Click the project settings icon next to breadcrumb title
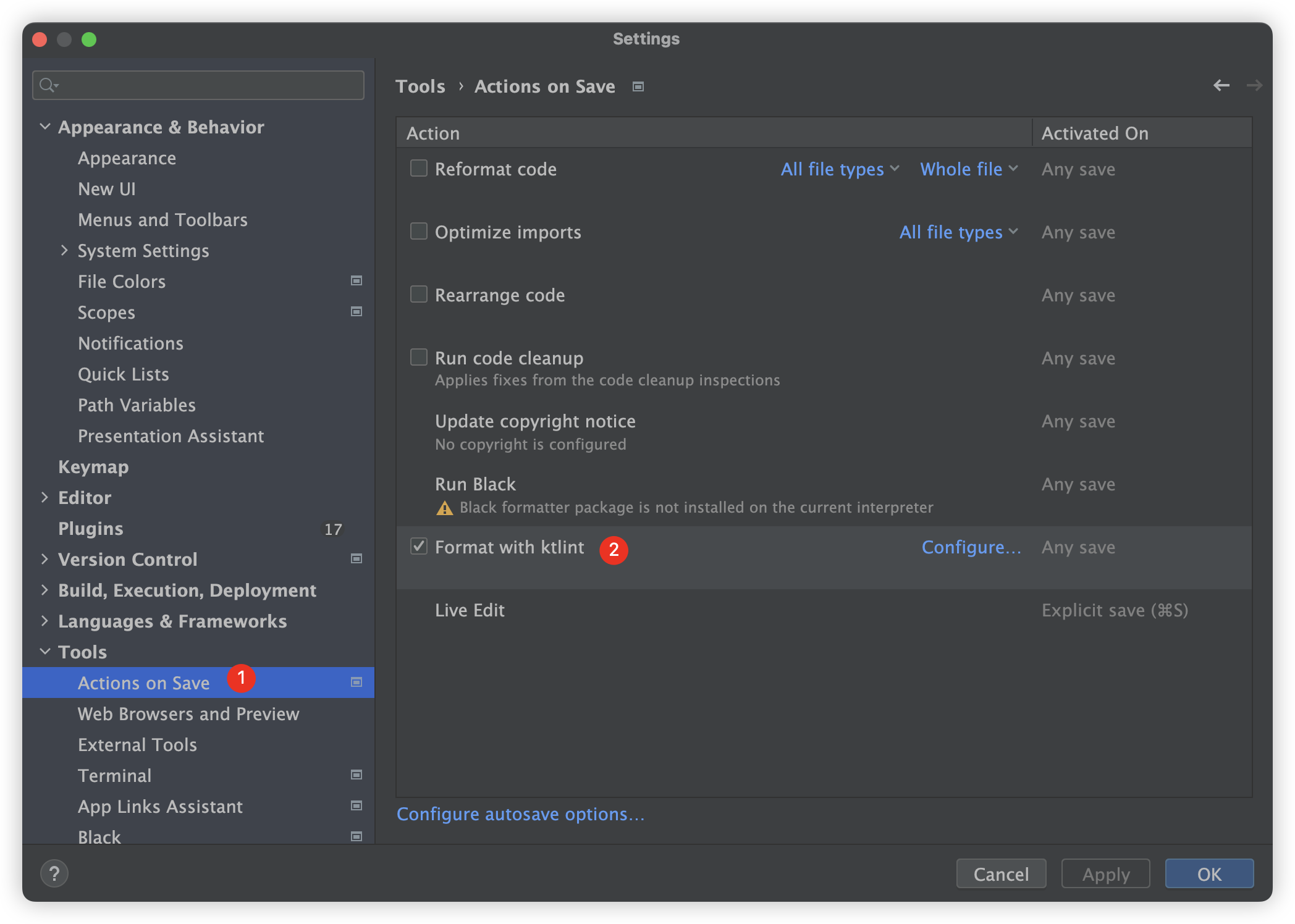The image size is (1295, 924). pos(638,87)
